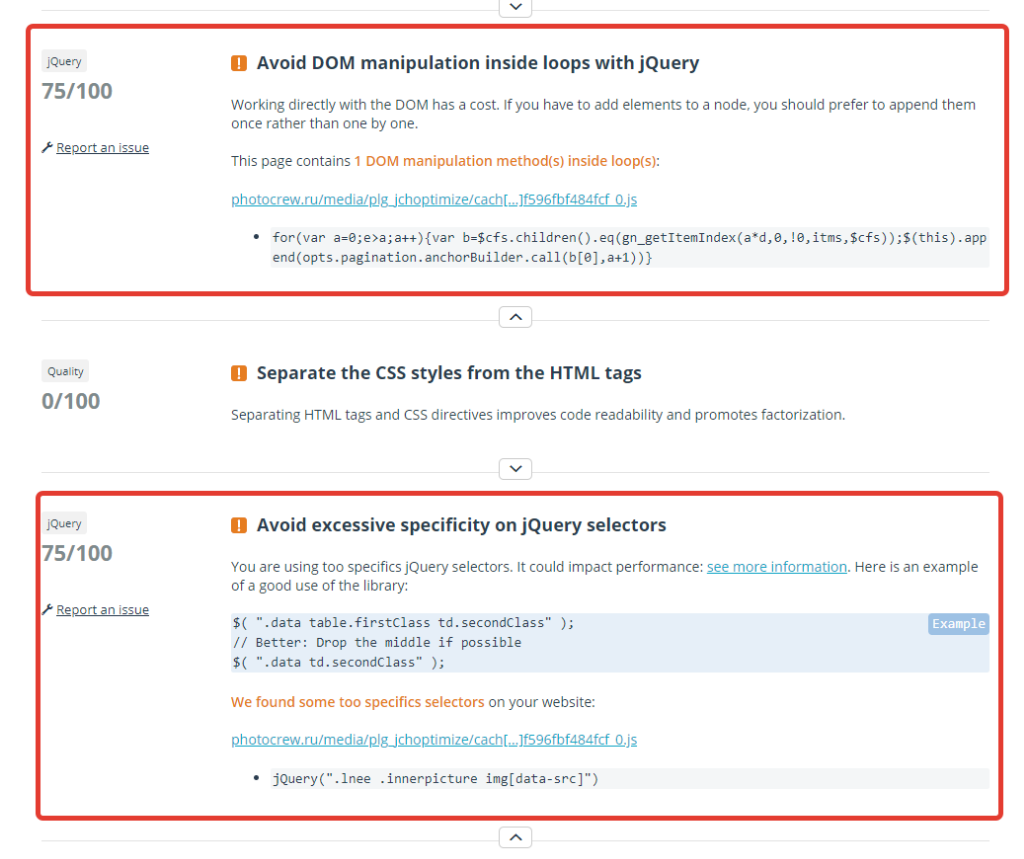Viewport: 1024px width, 859px height.
Task: Click jQuery tag in the excessive specificity section
Action: click(x=65, y=524)
